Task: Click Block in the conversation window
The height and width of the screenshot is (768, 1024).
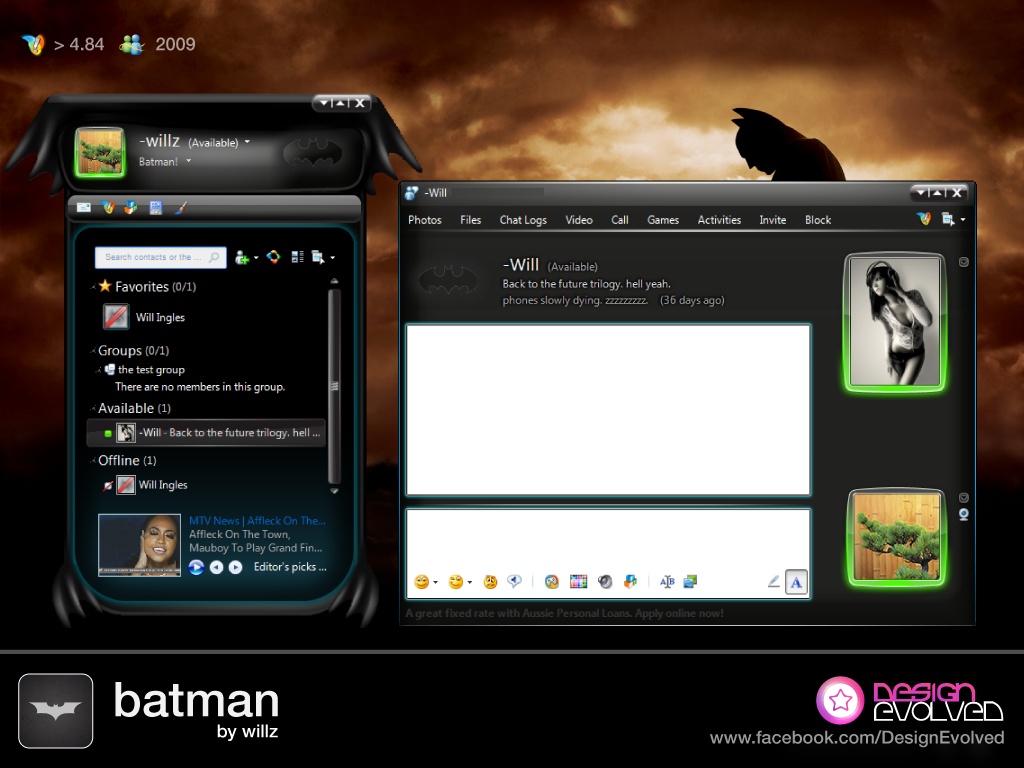Action: (818, 220)
